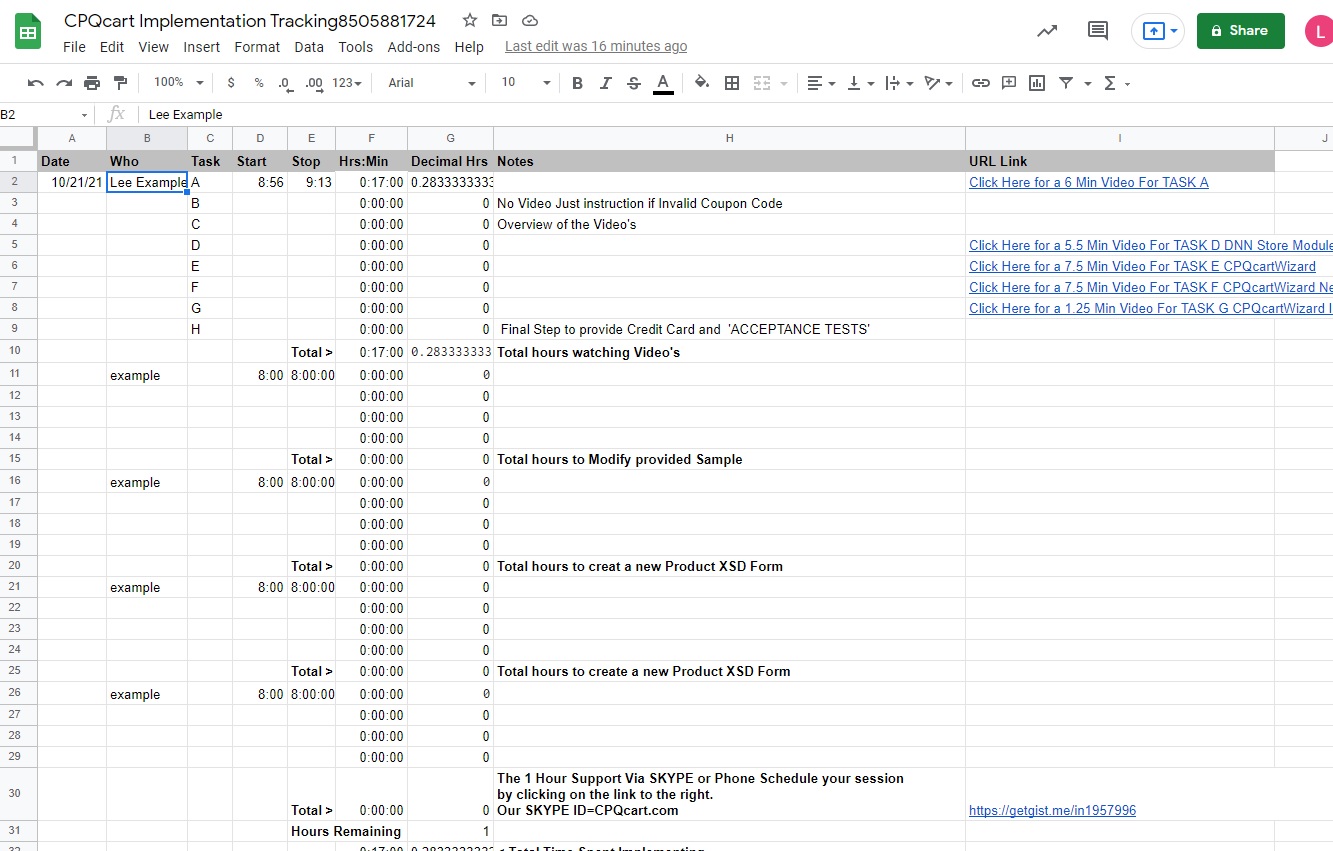1333x851 pixels.
Task: Format as currency with dollar icon
Action: (x=231, y=83)
